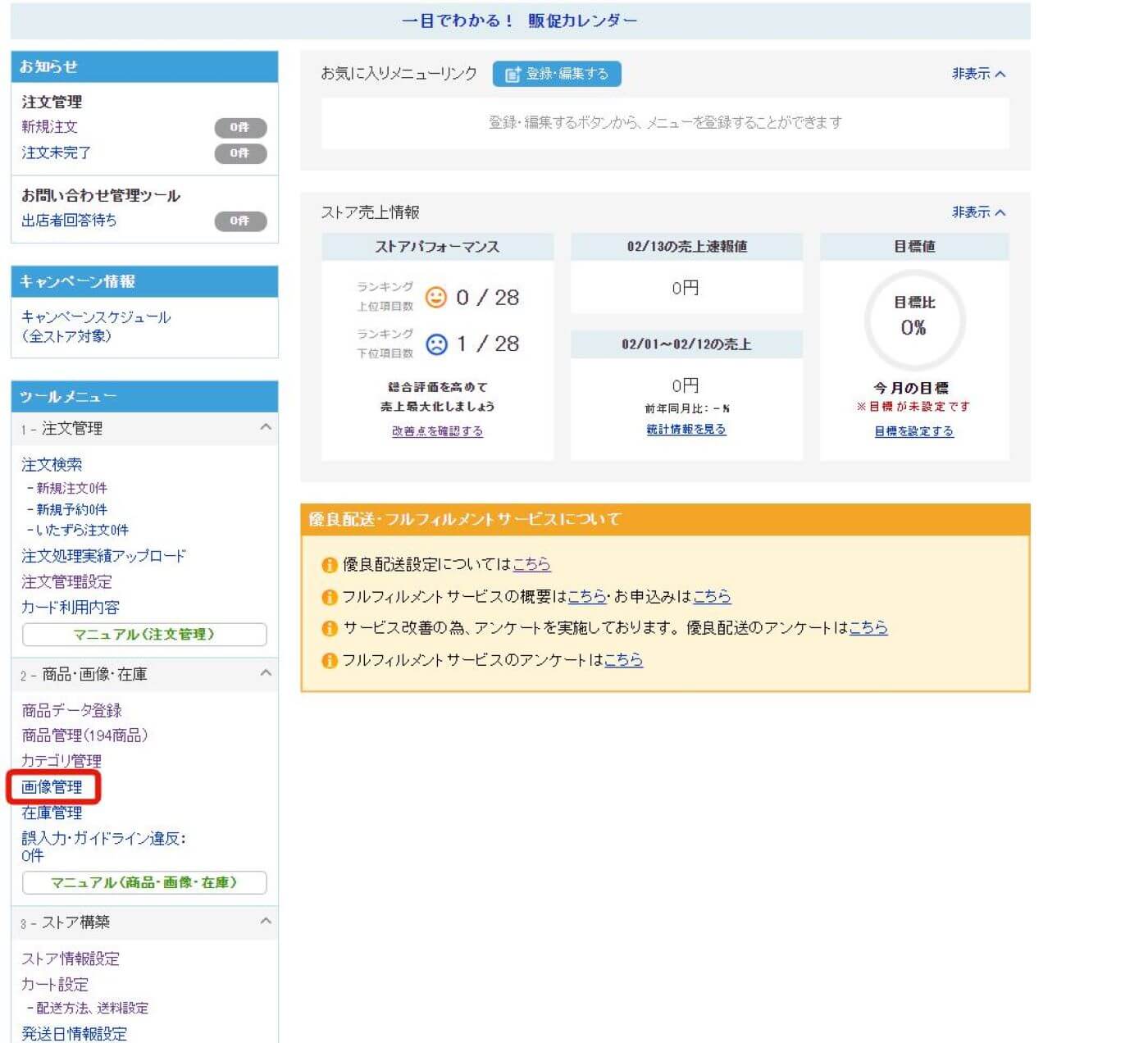Collapse the 注文管理 tool menu section
1148x1043 pixels.
pyautogui.click(x=265, y=427)
